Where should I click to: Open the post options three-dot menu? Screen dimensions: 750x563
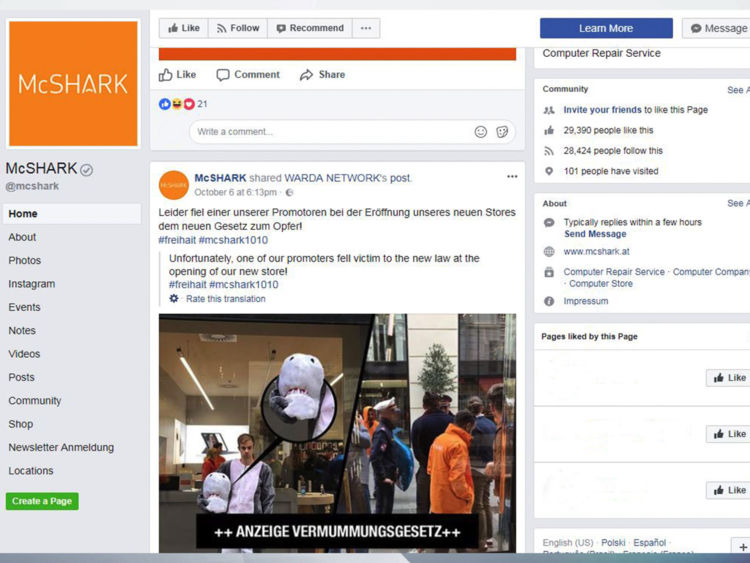click(x=512, y=177)
